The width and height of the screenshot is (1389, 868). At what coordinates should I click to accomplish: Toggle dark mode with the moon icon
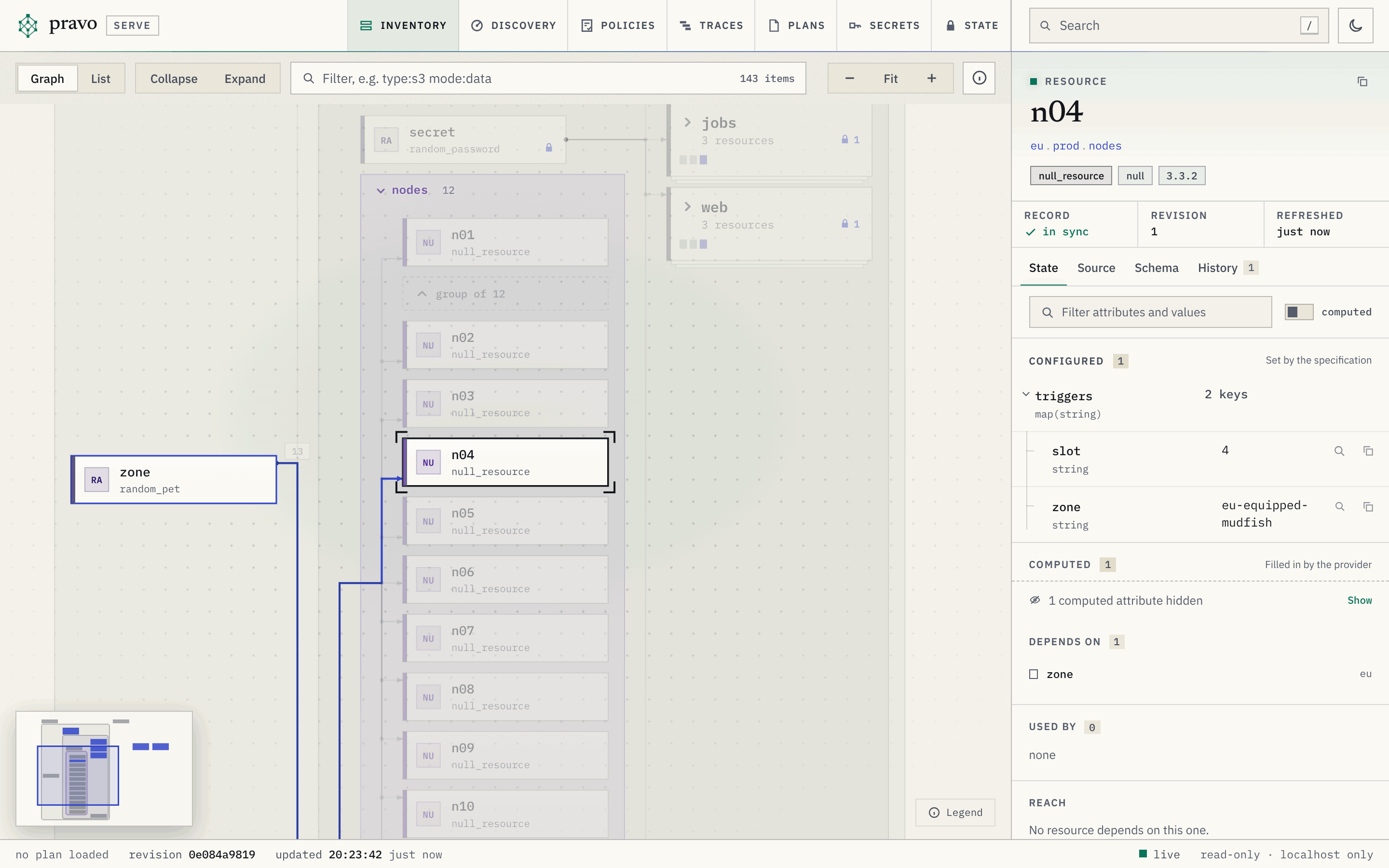pyautogui.click(x=1355, y=25)
